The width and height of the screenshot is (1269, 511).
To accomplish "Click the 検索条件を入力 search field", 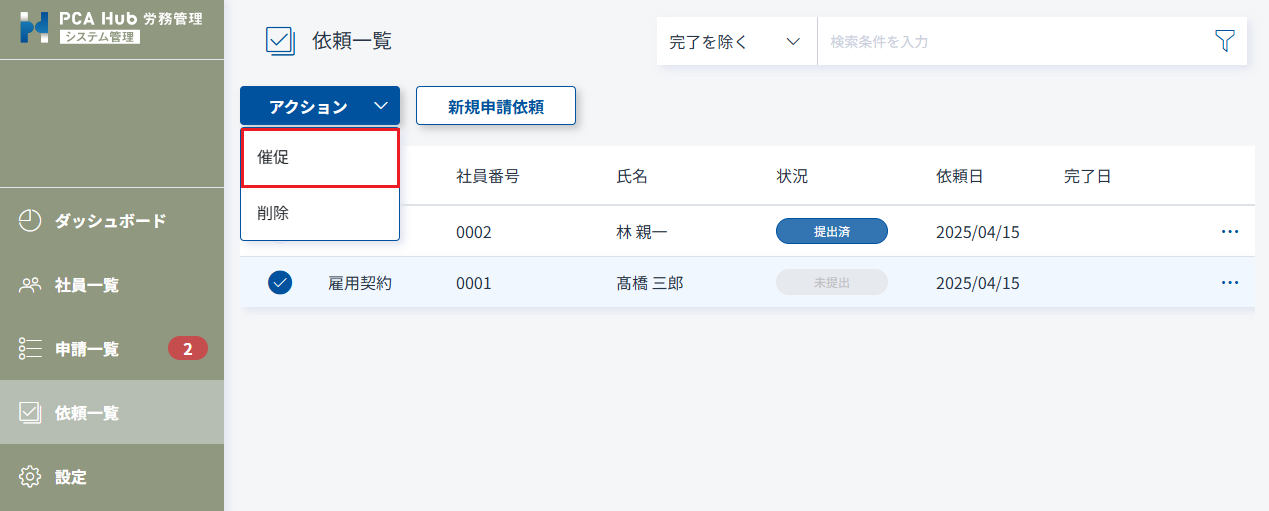I will click(1010, 42).
